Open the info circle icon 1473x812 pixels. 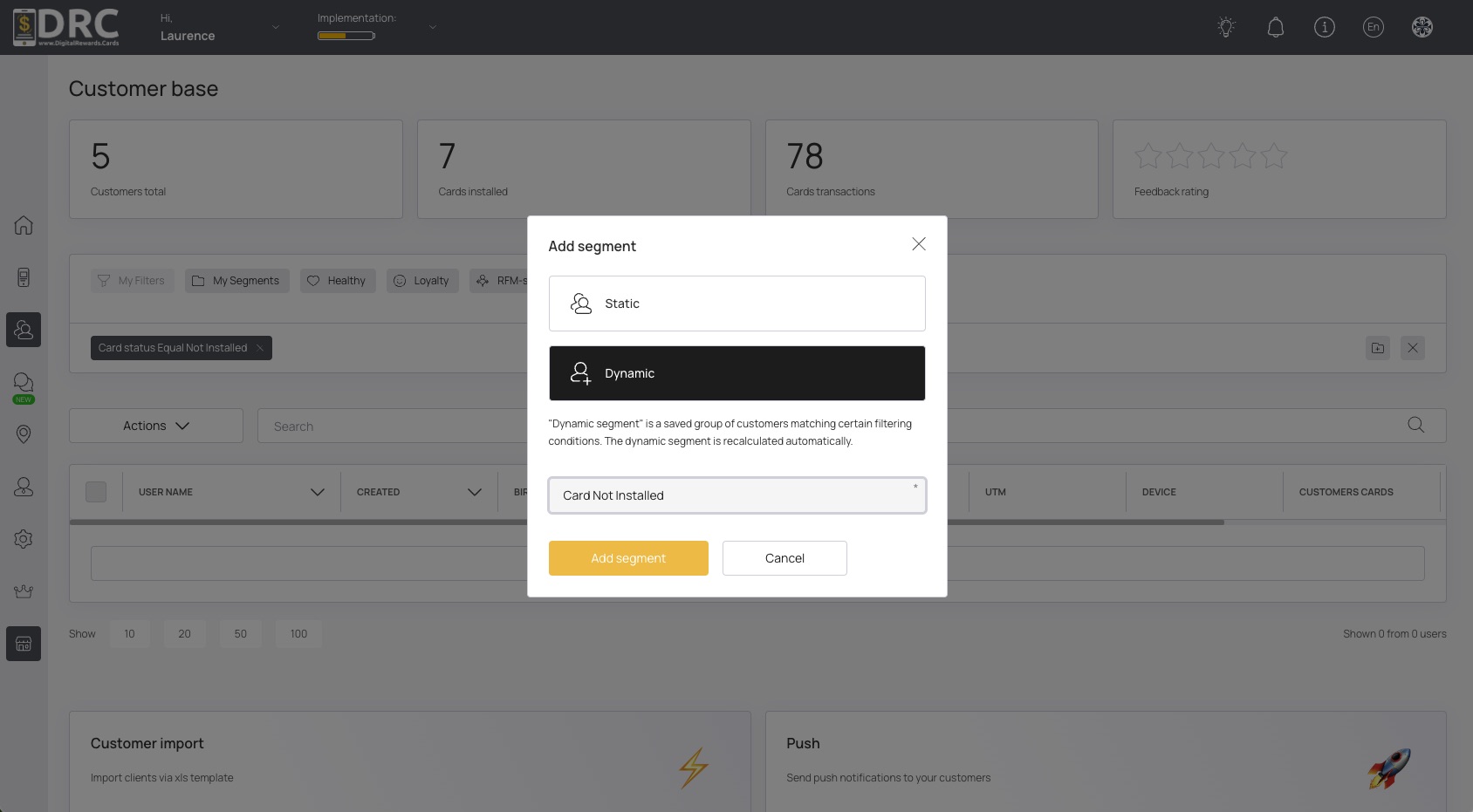[x=1324, y=27]
